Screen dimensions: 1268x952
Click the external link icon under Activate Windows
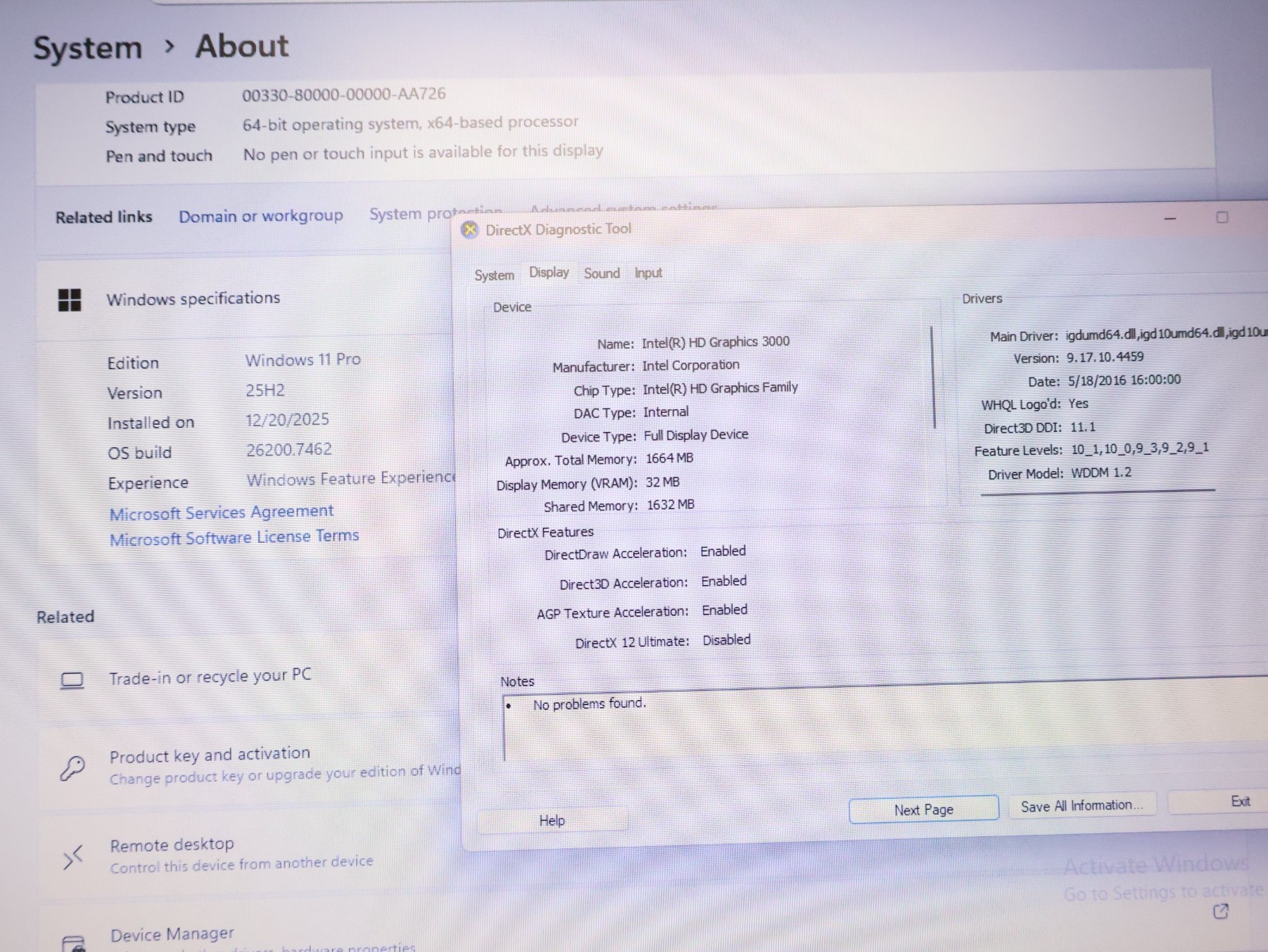1220,912
